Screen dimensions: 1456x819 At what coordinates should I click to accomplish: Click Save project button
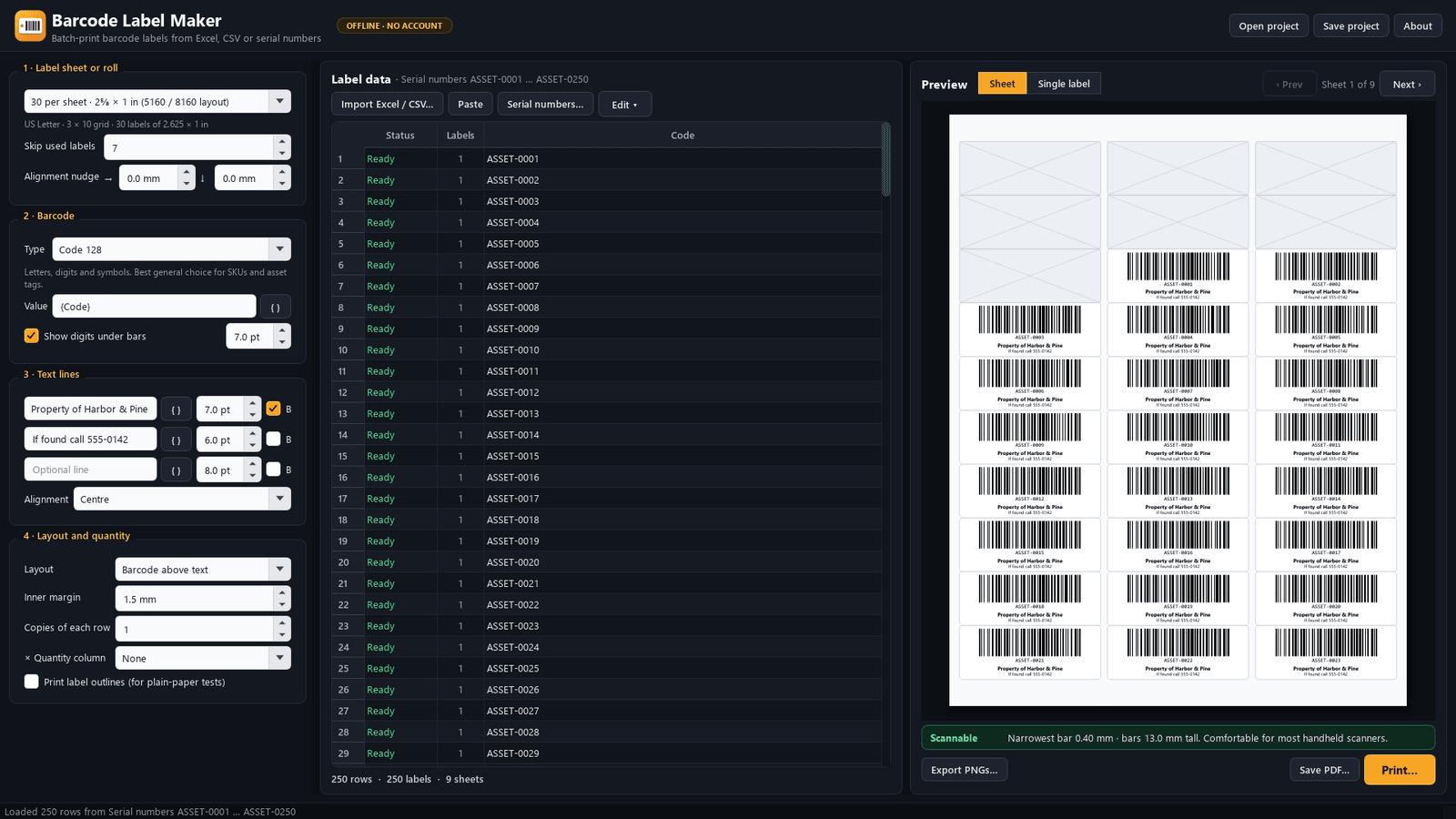click(x=1351, y=25)
